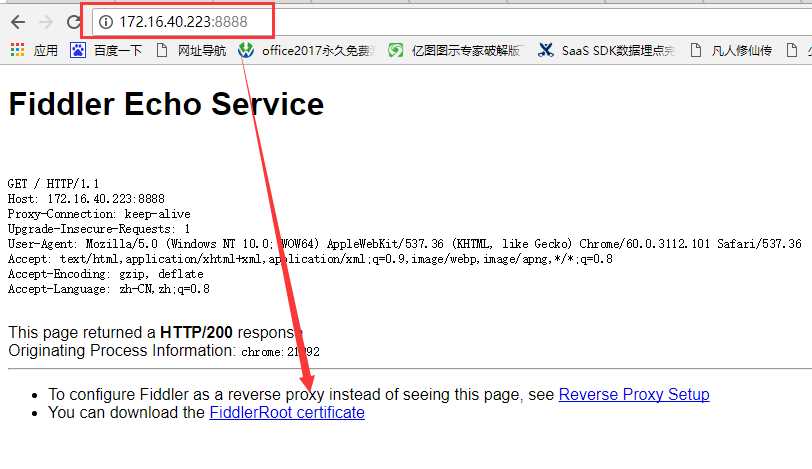
Task: Click the 'Originating Process Information' text
Action: (x=122, y=350)
